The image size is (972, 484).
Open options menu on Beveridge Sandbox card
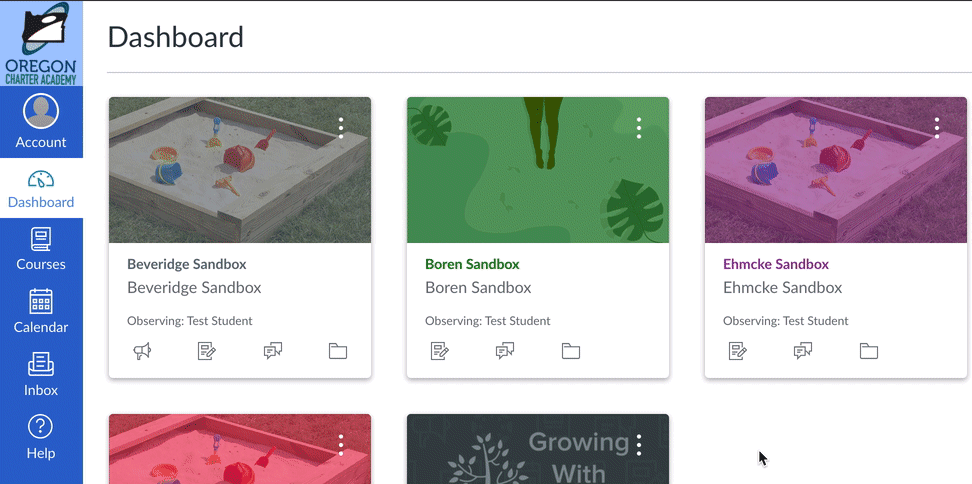pos(341,128)
